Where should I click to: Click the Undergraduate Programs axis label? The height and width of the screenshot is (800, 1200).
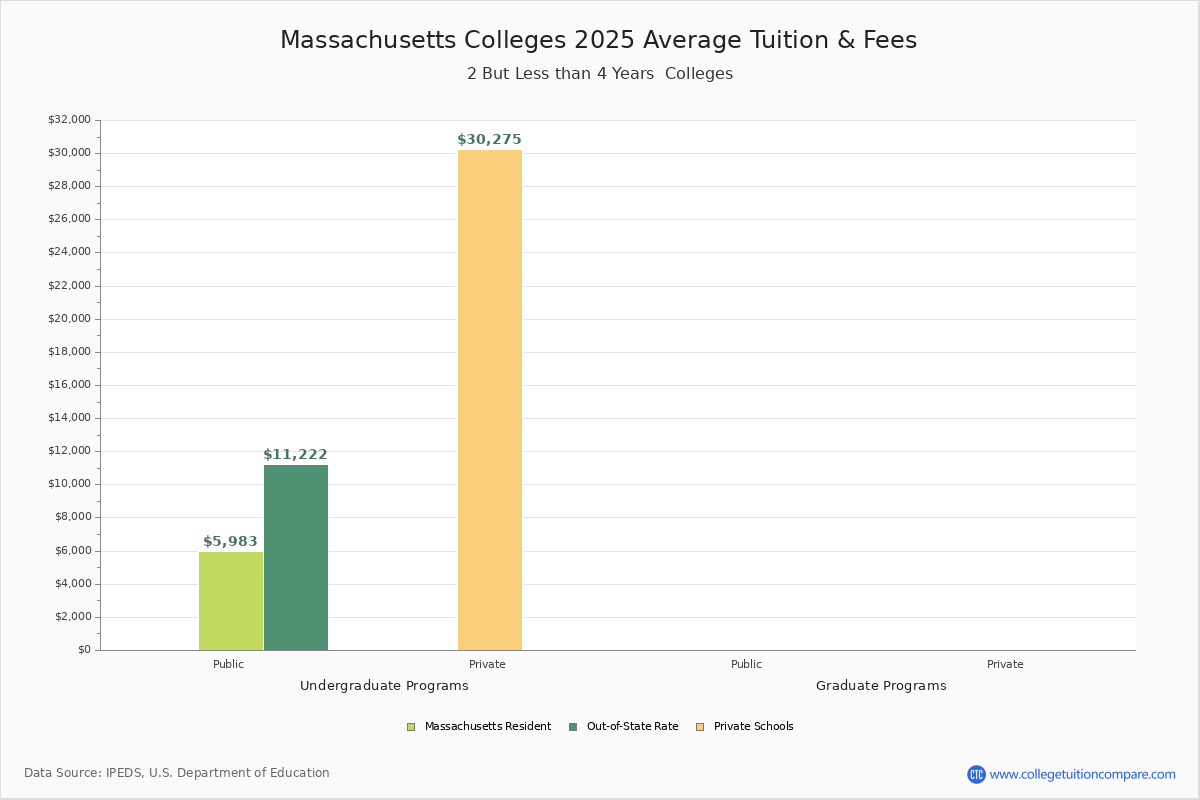(x=384, y=686)
